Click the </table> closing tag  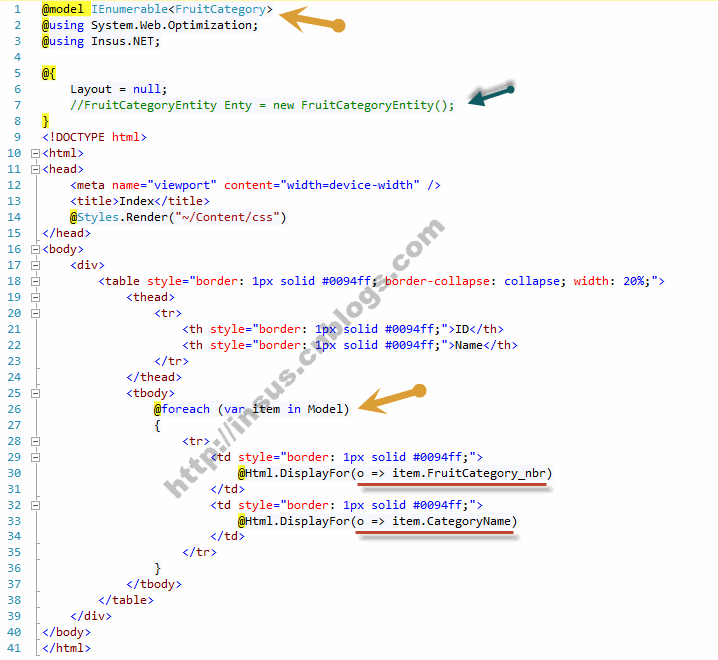point(126,600)
